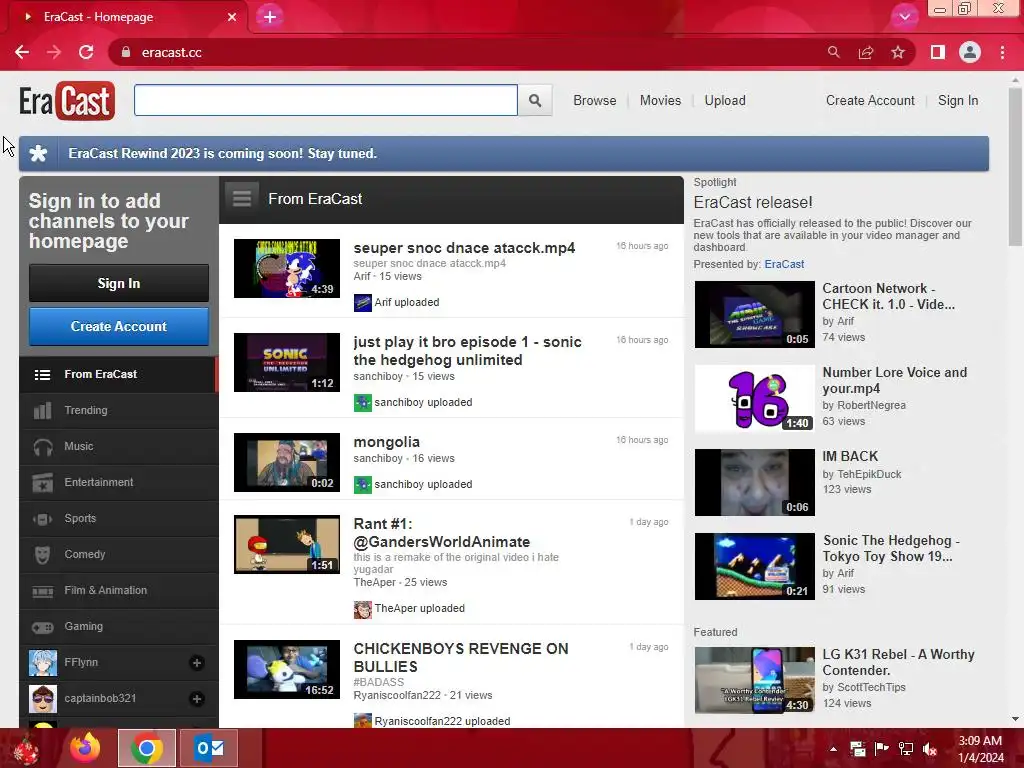The image size is (1024, 768).
Task: Select Gaming controller icon in sidebar
Action: pyautogui.click(x=42, y=627)
